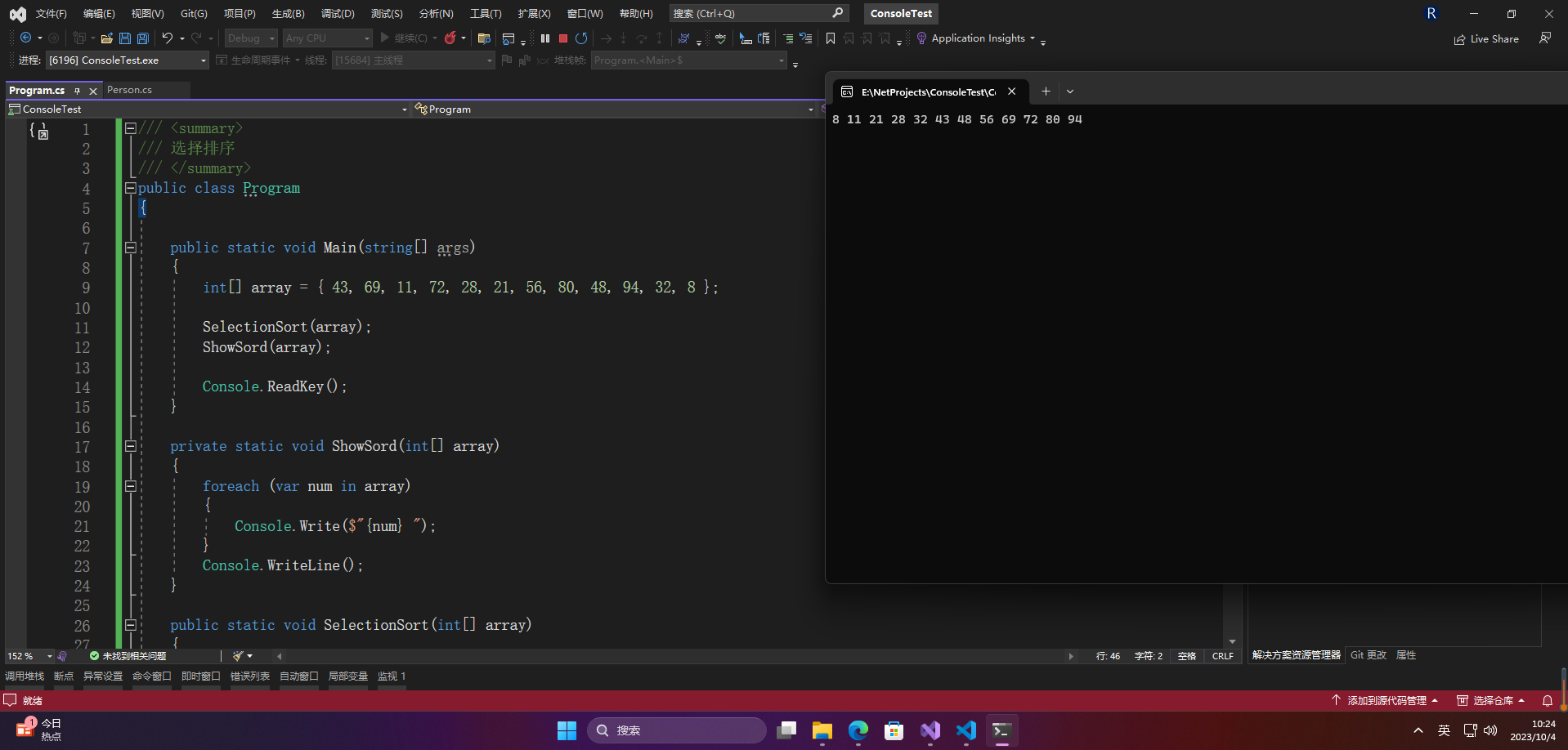Click the broom code cleanup icon
Screen dimensions: 1568x750
click(x=238, y=656)
